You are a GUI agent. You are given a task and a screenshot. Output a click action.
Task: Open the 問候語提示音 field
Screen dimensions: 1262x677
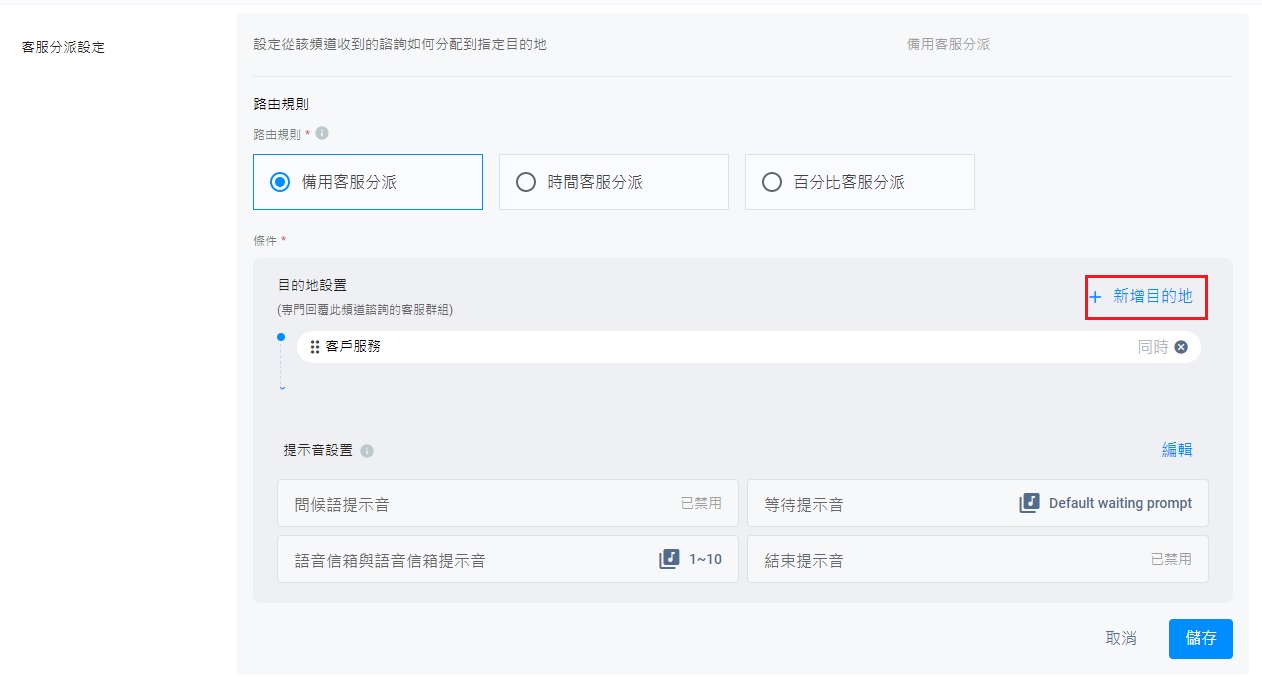pos(508,503)
